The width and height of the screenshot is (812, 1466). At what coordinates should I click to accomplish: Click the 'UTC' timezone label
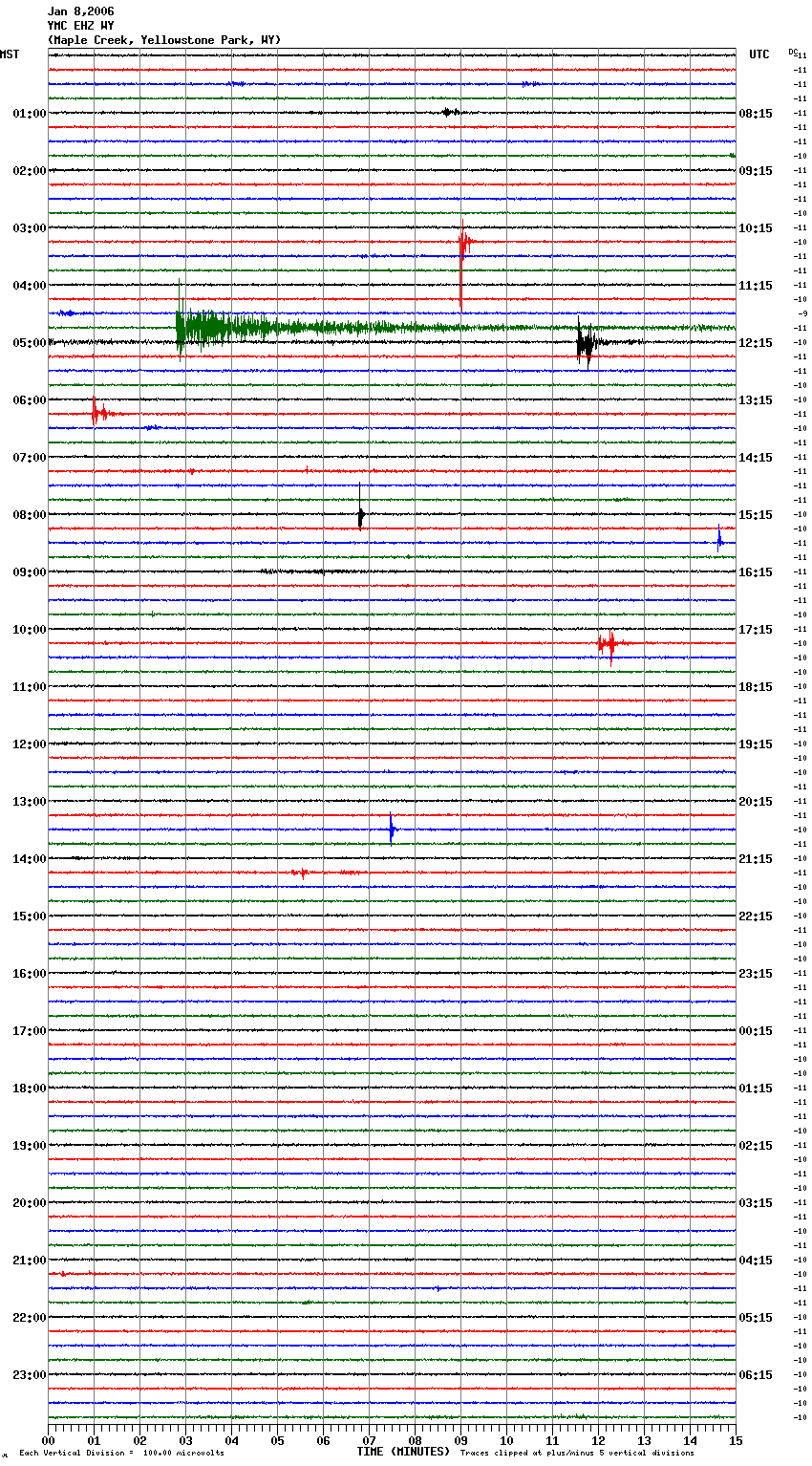(759, 54)
